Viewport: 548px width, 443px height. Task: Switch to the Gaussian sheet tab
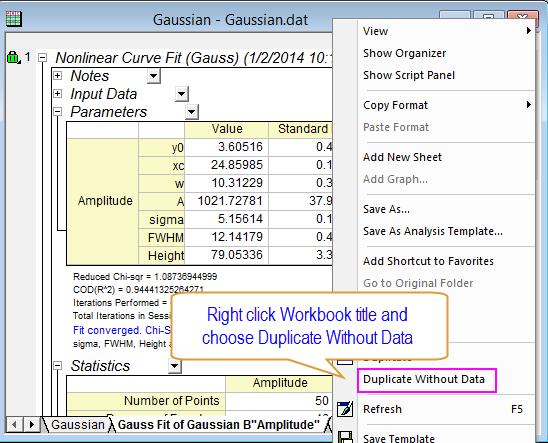(78, 425)
